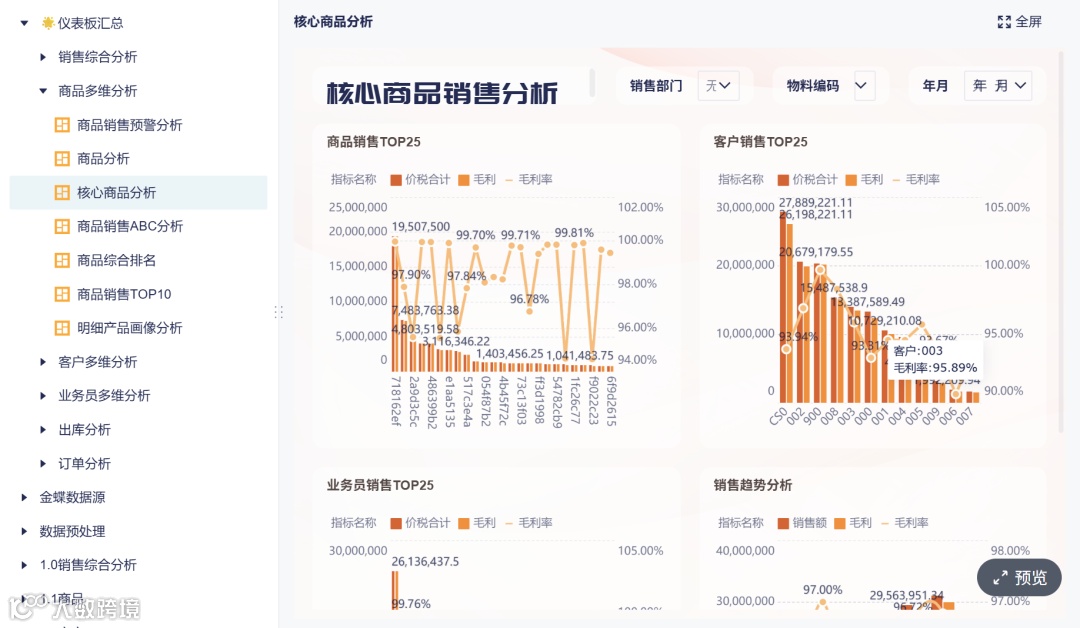Viewport: 1080px width, 628px height.
Task: Toggle 价税合计 legend in 业务员销售TOP25
Action: tap(420, 523)
